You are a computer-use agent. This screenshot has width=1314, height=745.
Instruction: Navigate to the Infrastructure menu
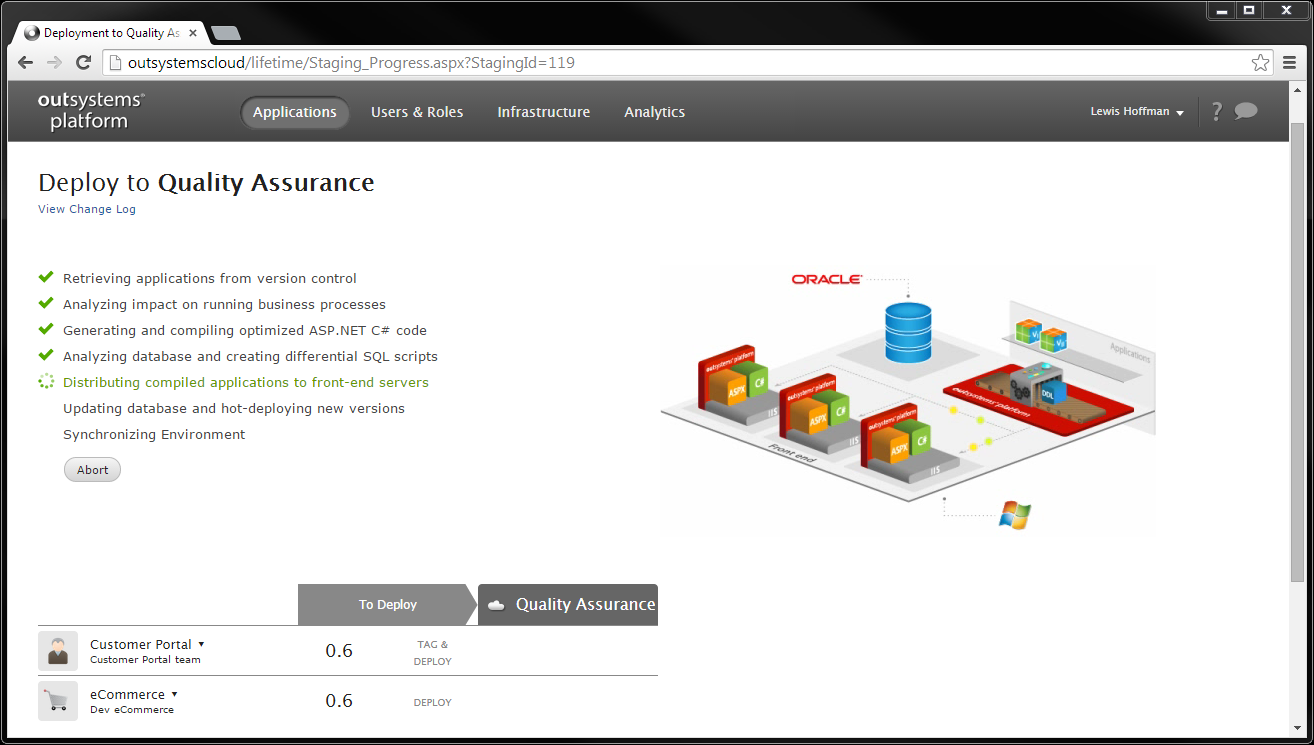point(543,112)
